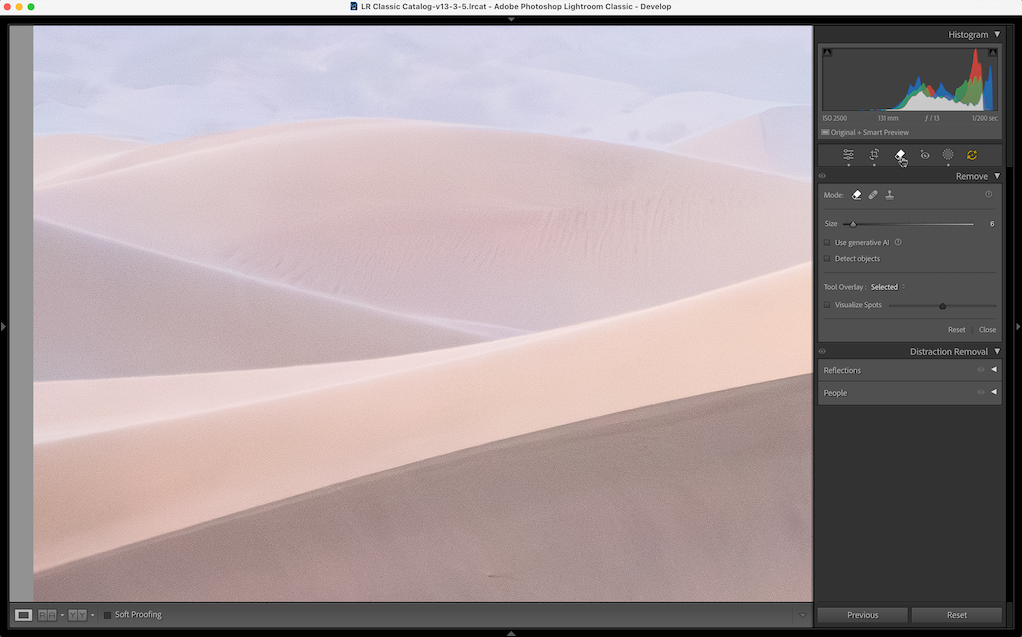The width and height of the screenshot is (1022, 637).
Task: Select the Crop Overlay tool
Action: (874, 155)
